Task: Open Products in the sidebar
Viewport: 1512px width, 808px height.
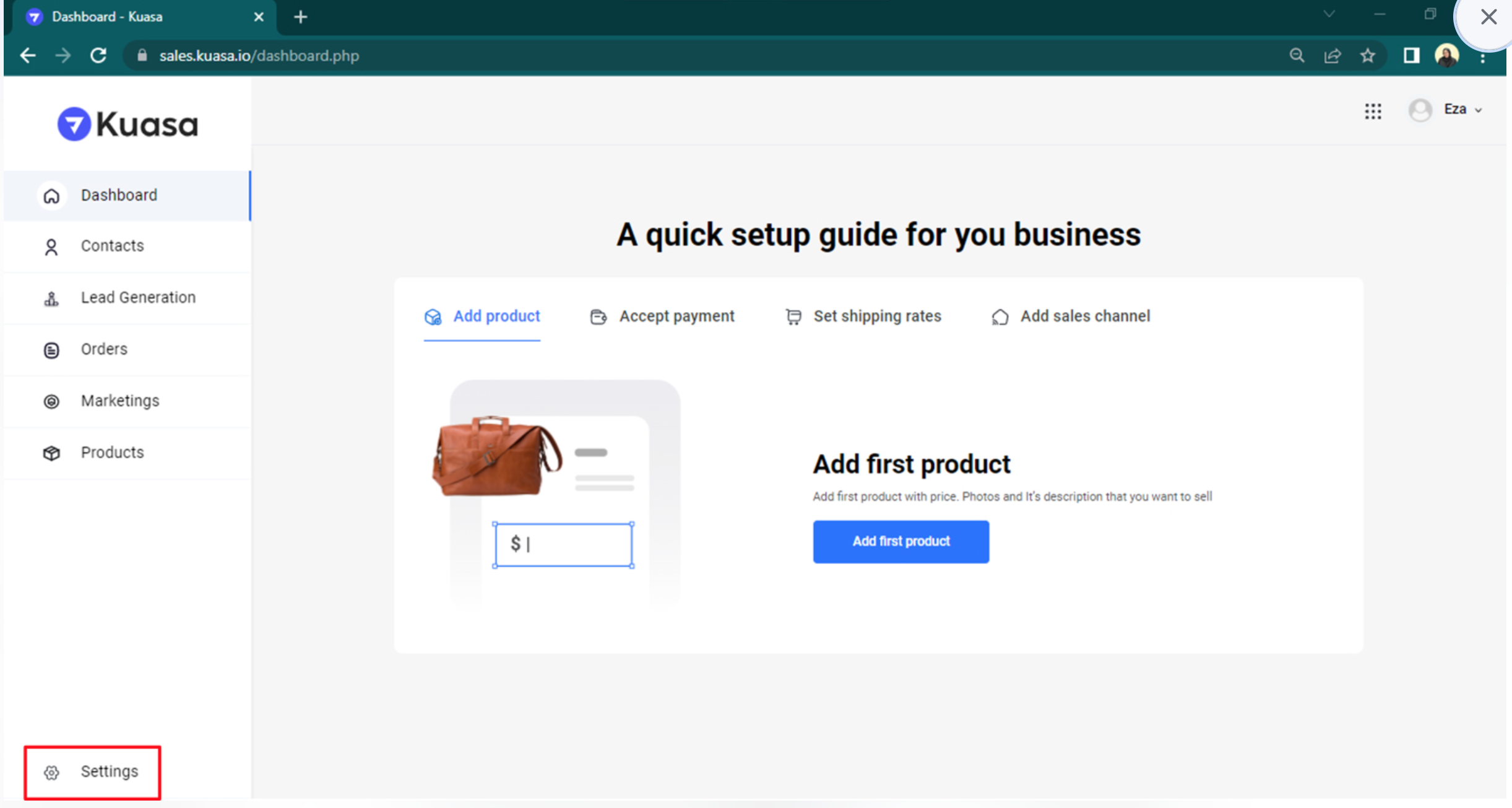Action: (127, 452)
